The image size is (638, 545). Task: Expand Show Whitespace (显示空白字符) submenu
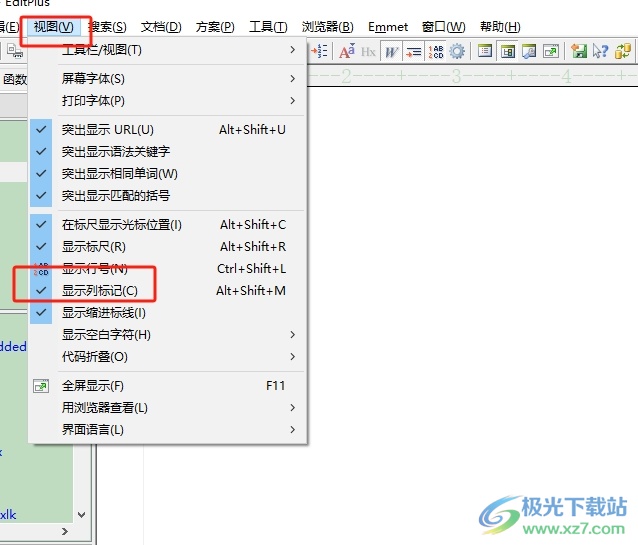168,335
